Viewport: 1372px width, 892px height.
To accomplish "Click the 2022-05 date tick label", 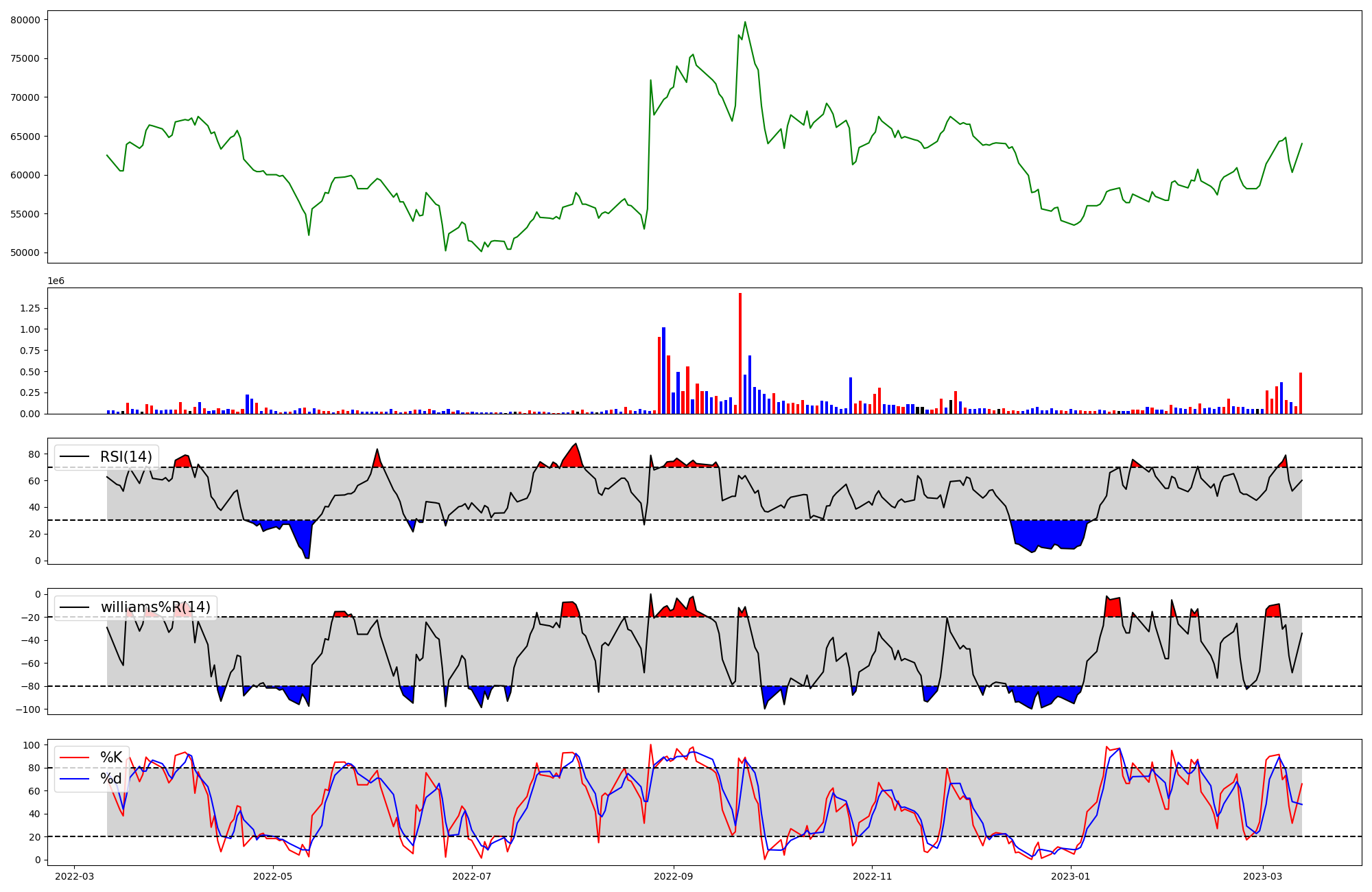I will pos(273,876).
